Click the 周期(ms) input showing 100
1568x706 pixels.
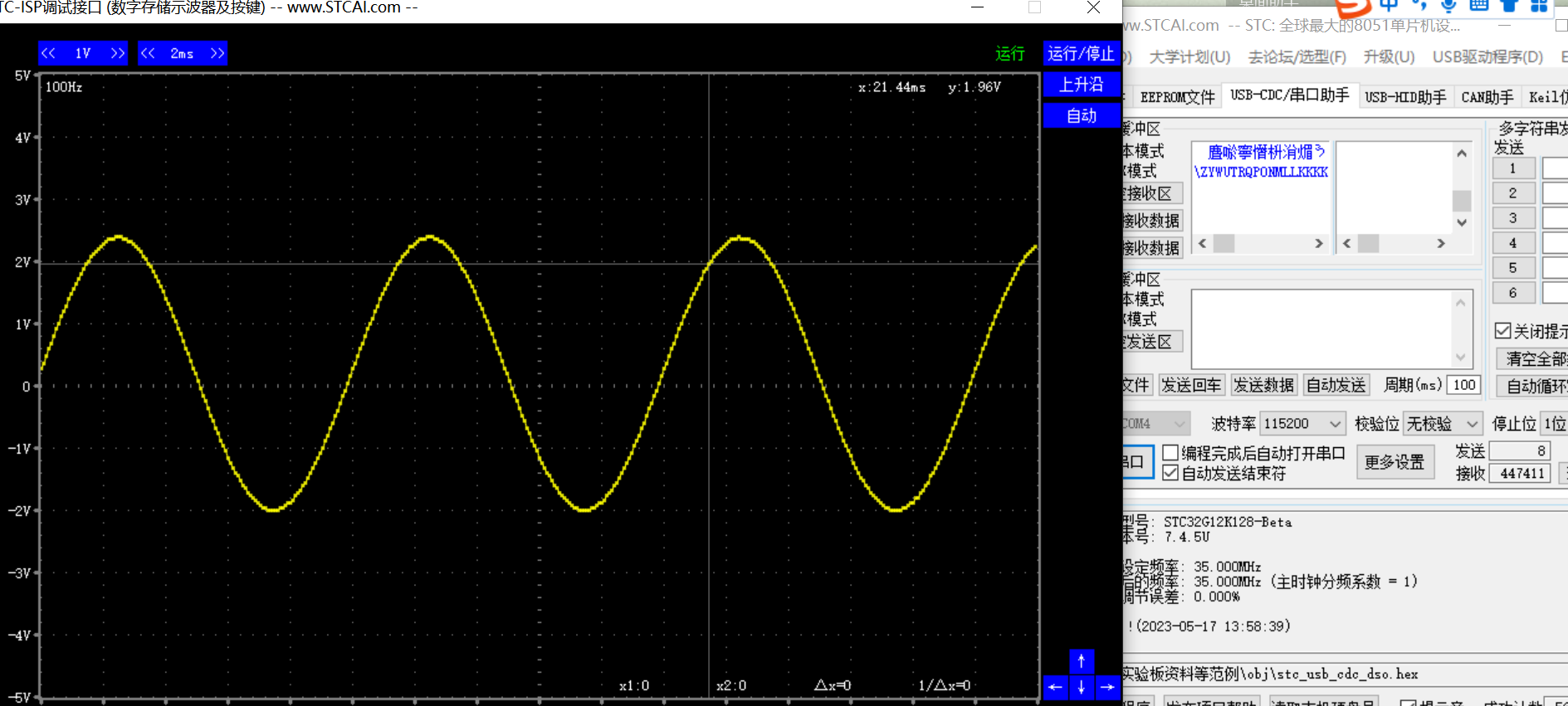point(1463,385)
